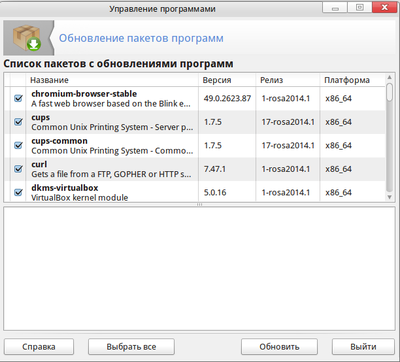Toggle the curl package checkbox
Screen dimensions: 400x362
point(18,169)
